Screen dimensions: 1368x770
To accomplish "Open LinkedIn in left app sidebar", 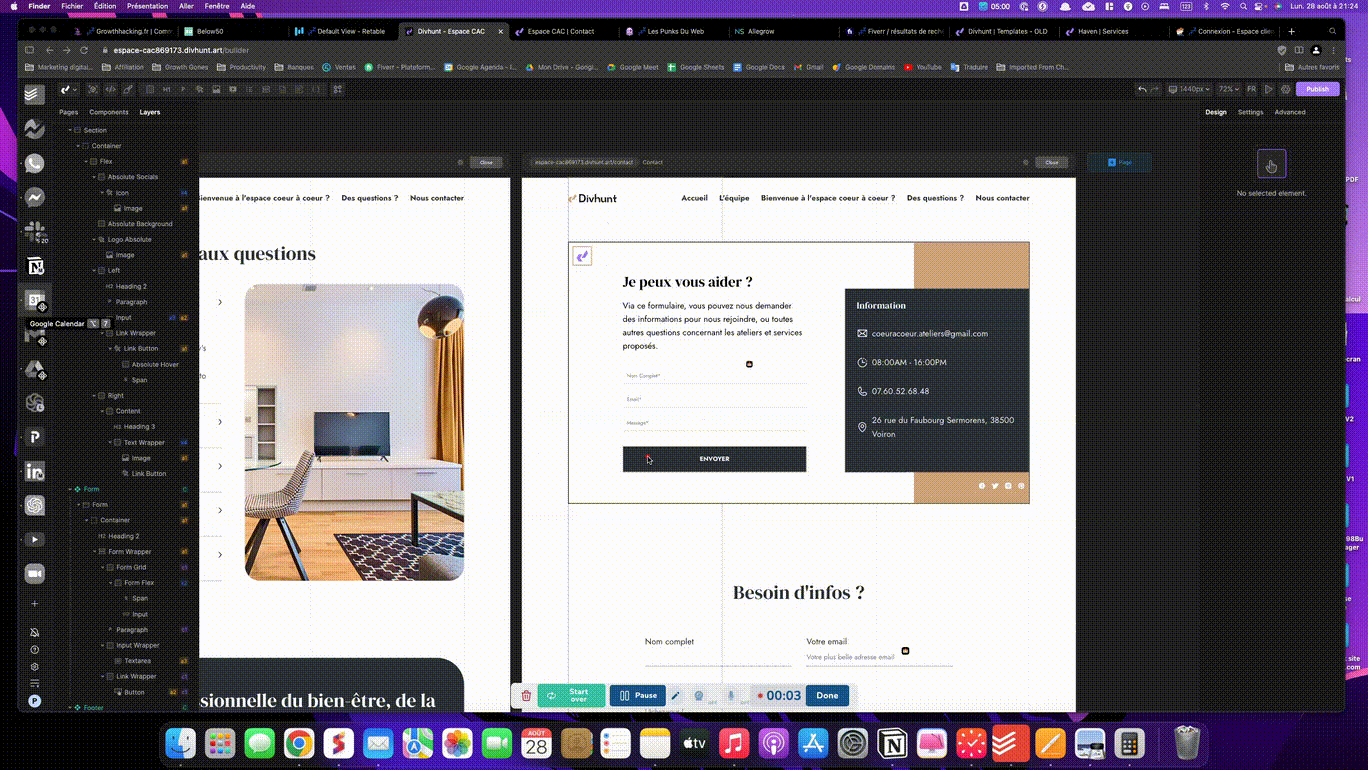I will pyautogui.click(x=35, y=471).
